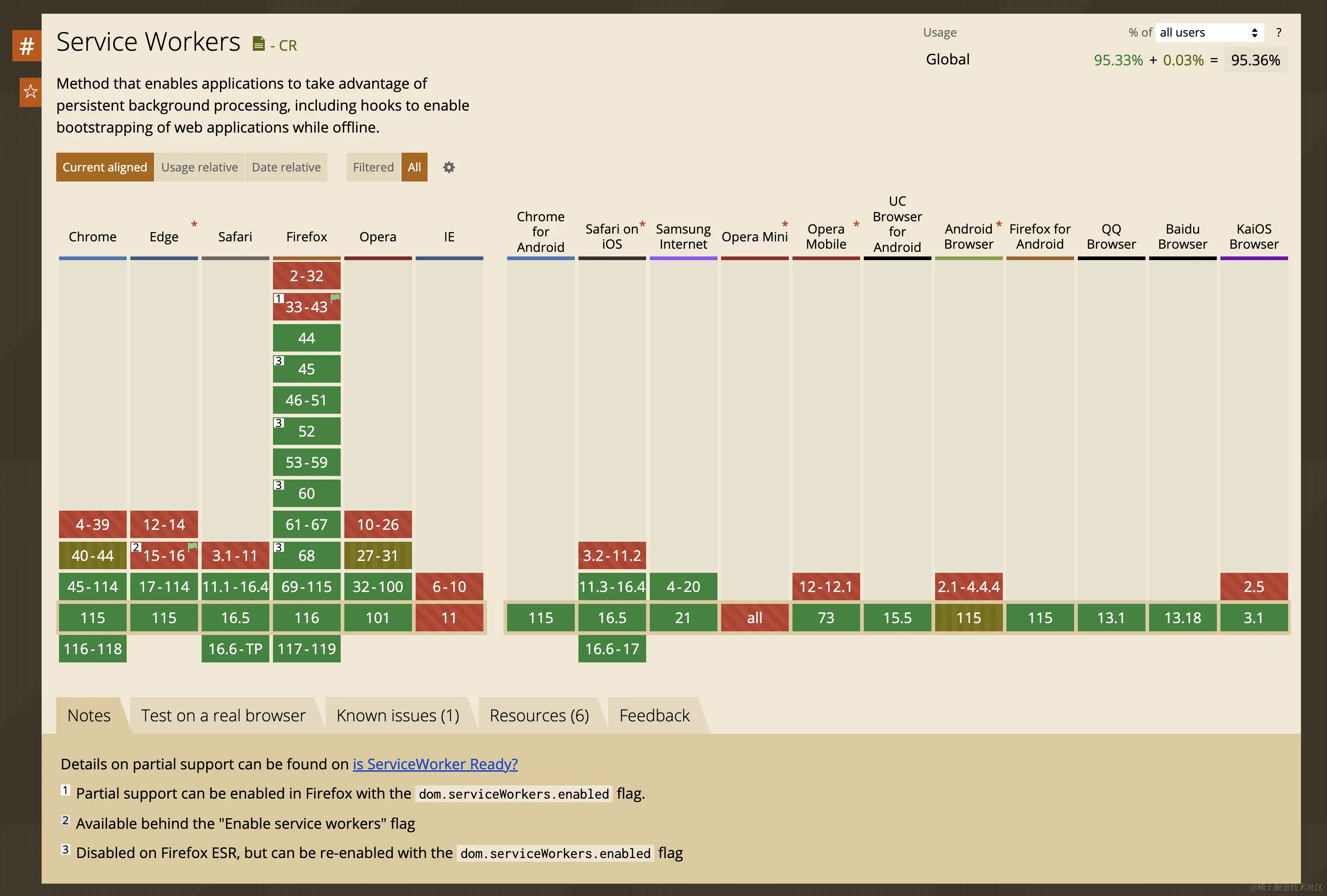Click the note 2 marker on Edge 15-16
This screenshot has width=1327, height=896.
click(x=136, y=547)
